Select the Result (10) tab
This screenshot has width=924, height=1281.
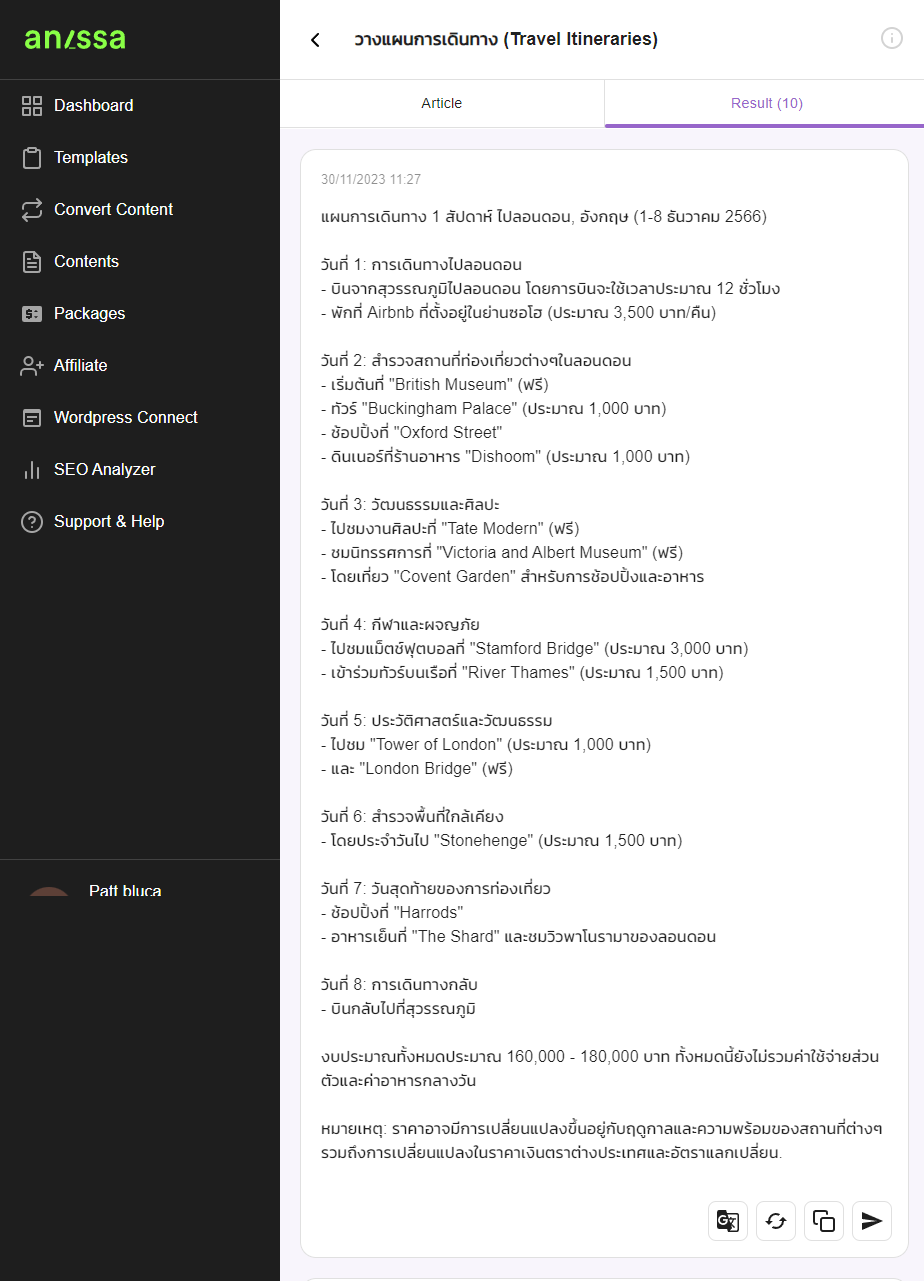pos(766,103)
